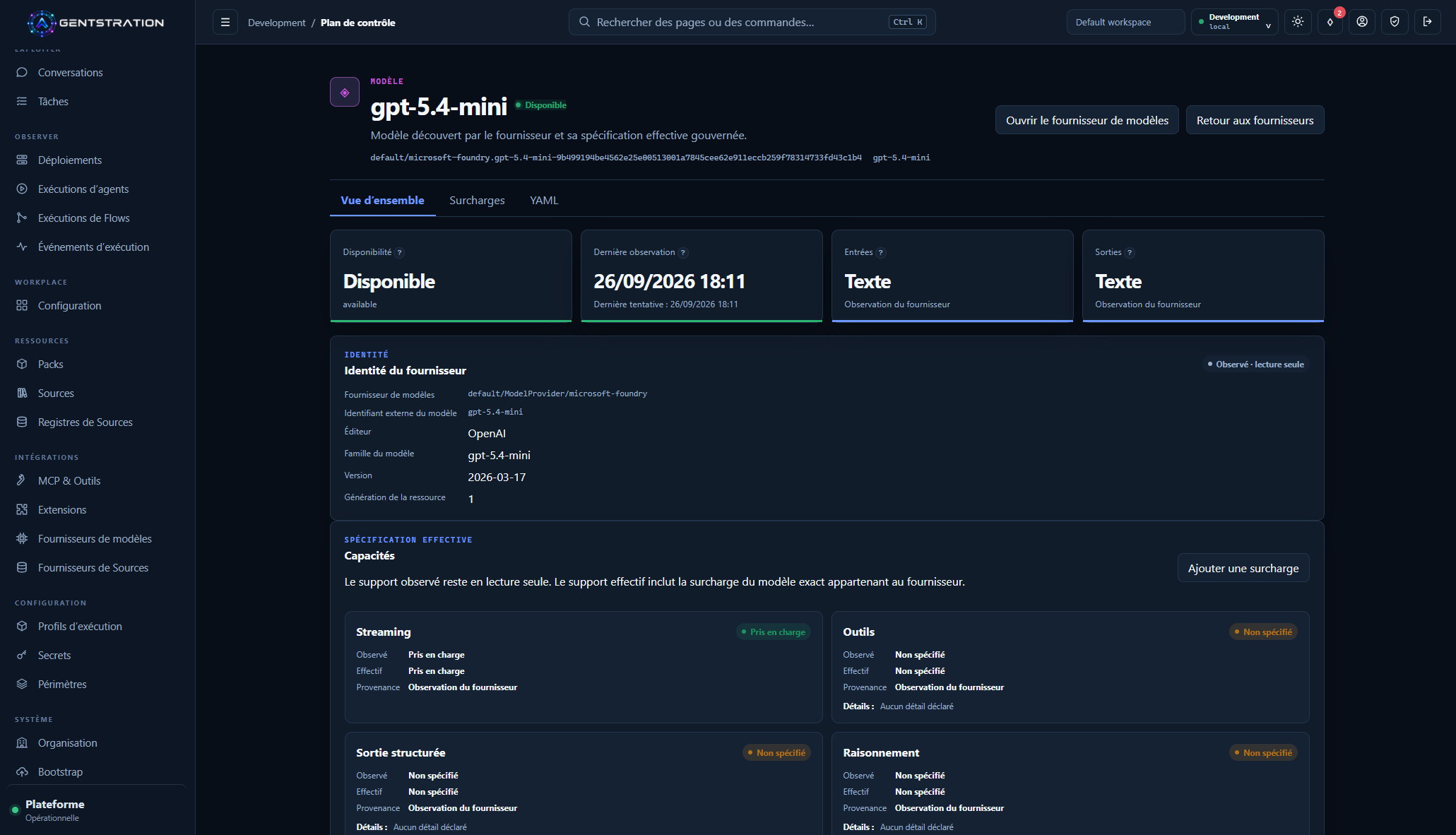Select the Exécutions d'agents play icon

(22, 189)
